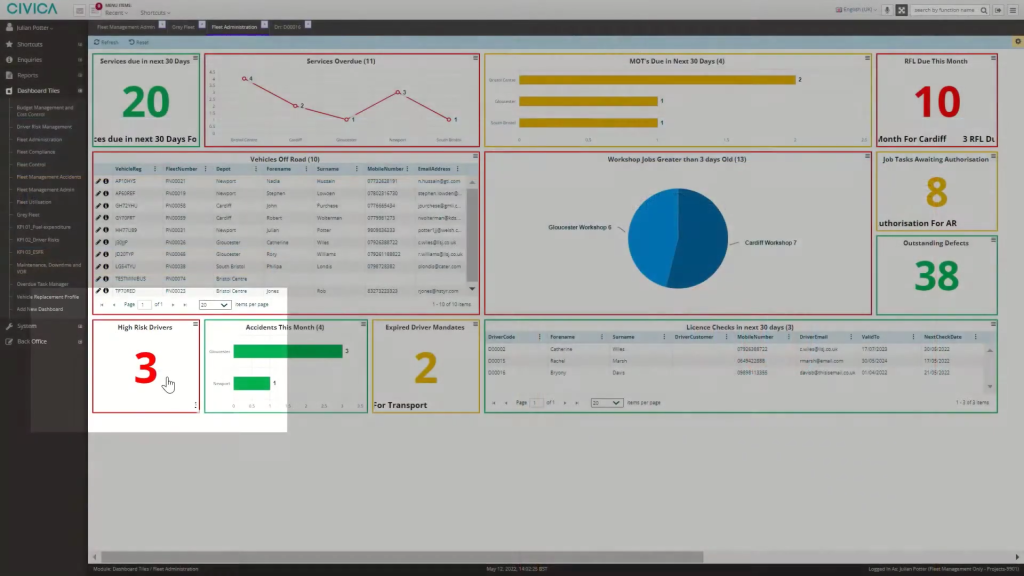The width and height of the screenshot is (1024, 576).
Task: Click the Refresh icon above the dashboard tiles
Action: click(x=106, y=42)
